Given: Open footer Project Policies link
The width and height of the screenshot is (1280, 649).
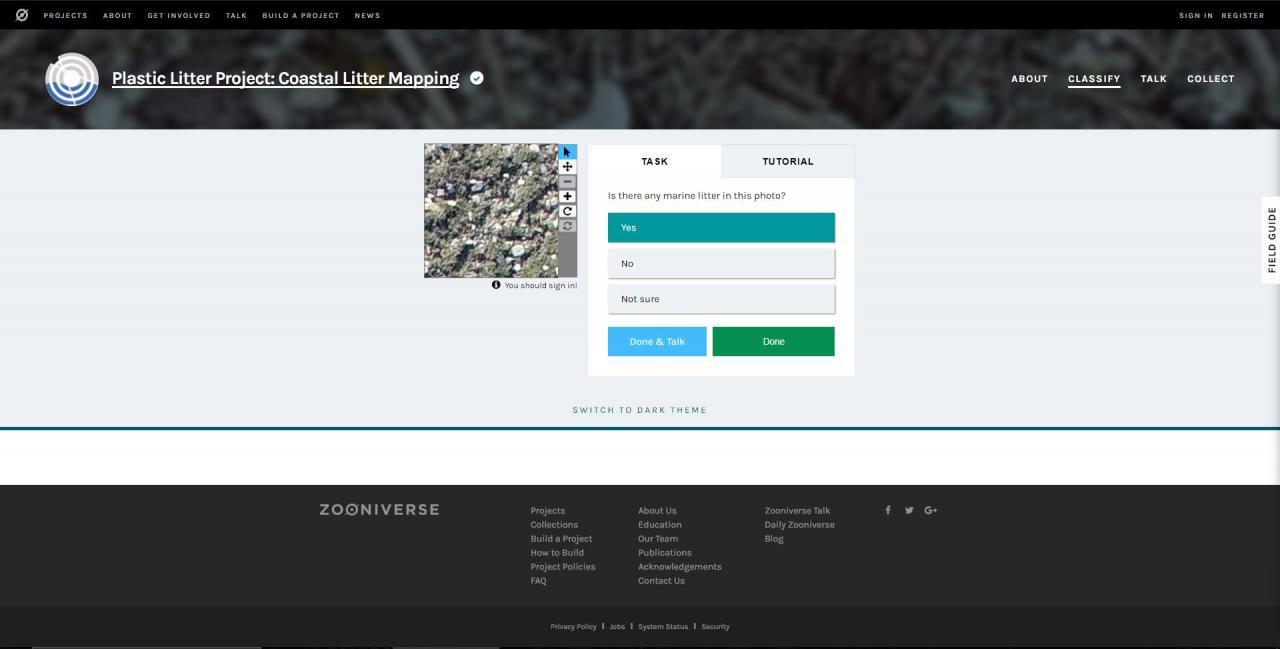Looking at the screenshot, I should pos(563,567).
